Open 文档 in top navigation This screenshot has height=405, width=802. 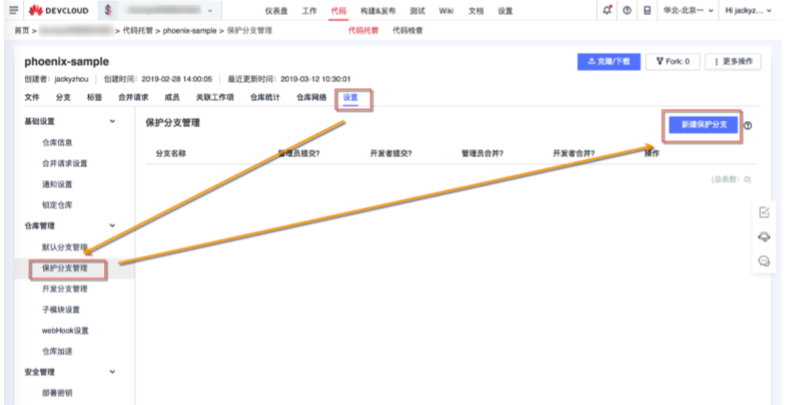tap(476, 11)
